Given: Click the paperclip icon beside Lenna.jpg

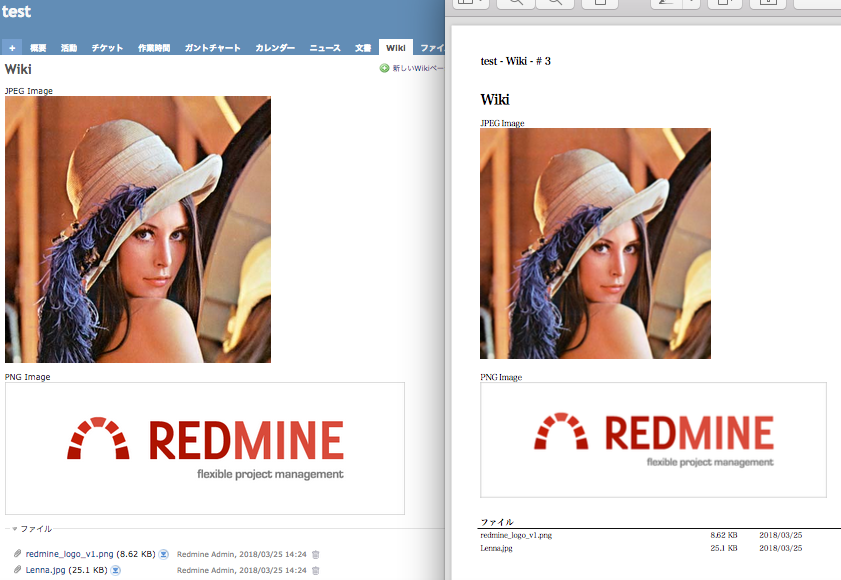Looking at the screenshot, I should 18,570.
